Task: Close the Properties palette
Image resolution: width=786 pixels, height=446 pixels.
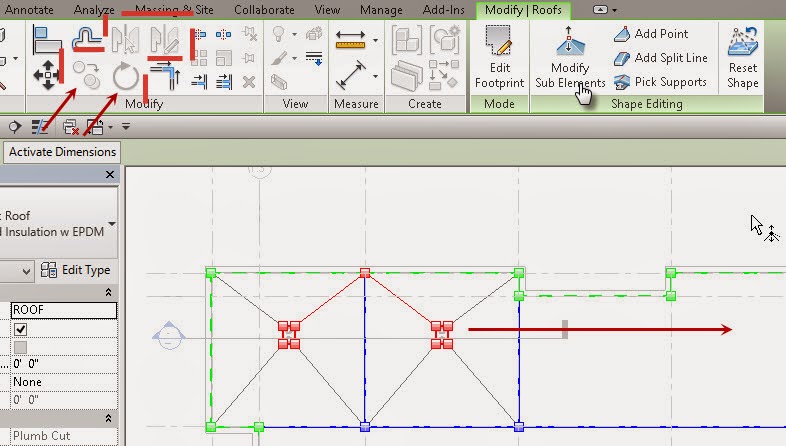Action: coord(110,174)
